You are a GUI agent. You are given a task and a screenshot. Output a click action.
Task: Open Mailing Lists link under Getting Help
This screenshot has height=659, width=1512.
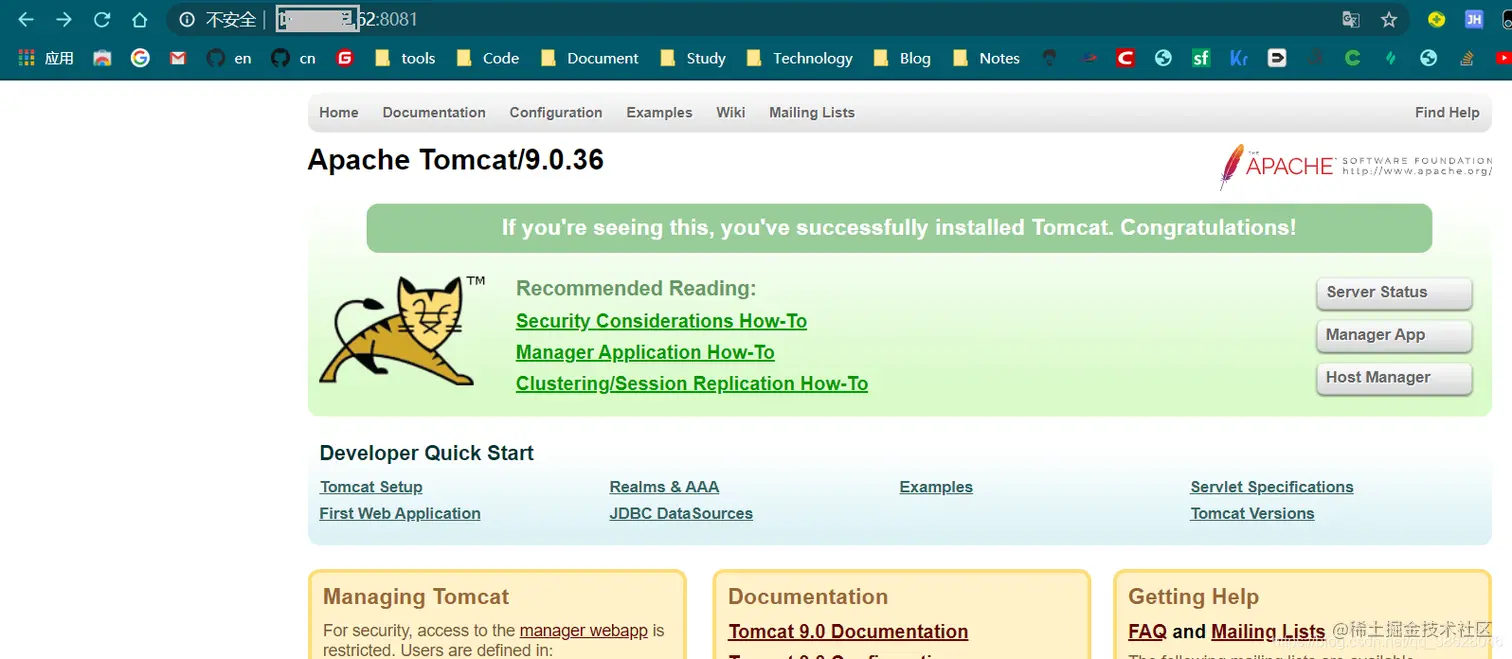point(1268,632)
